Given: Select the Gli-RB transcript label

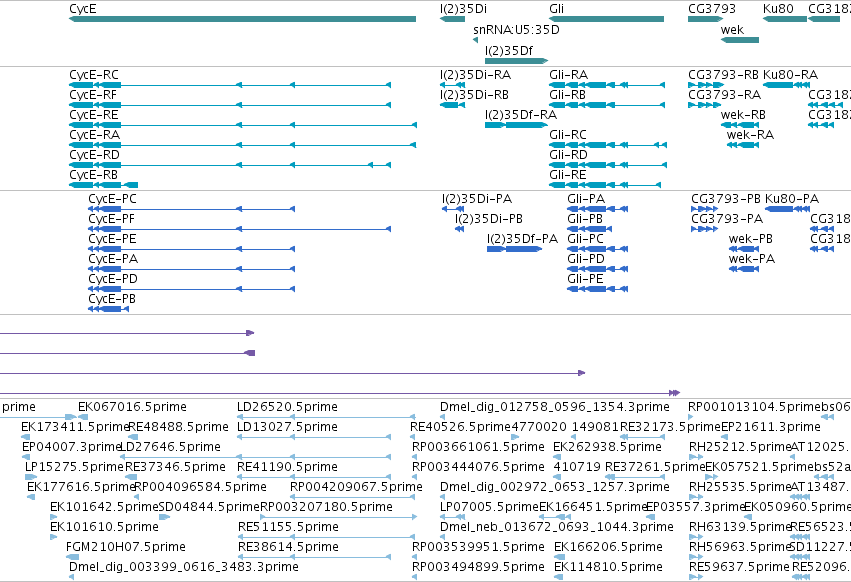Looking at the screenshot, I should 568,95.
